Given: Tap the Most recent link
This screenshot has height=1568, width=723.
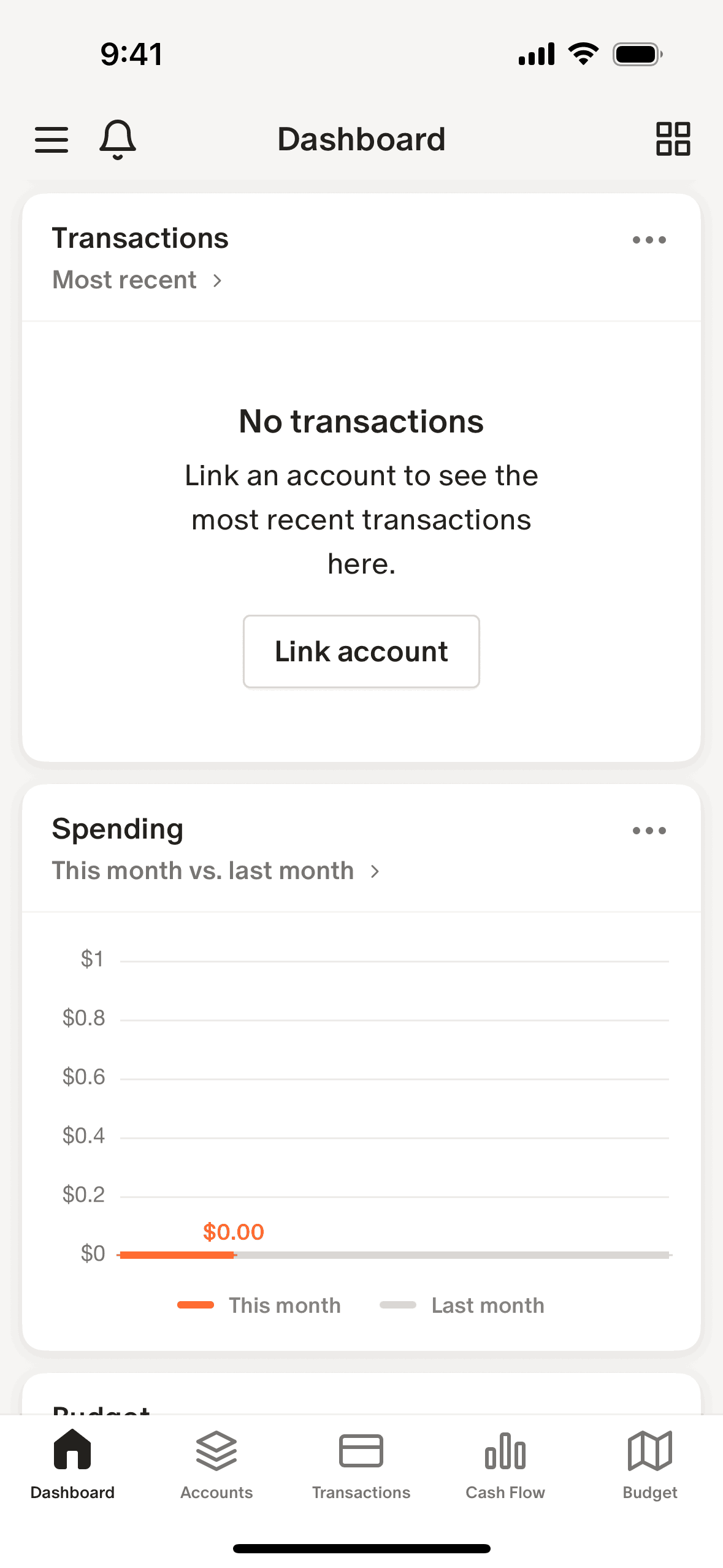Looking at the screenshot, I should (124, 280).
